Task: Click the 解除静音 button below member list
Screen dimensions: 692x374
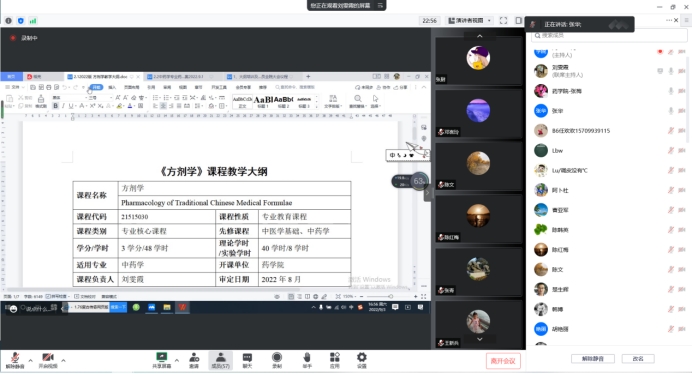Action: (x=593, y=359)
